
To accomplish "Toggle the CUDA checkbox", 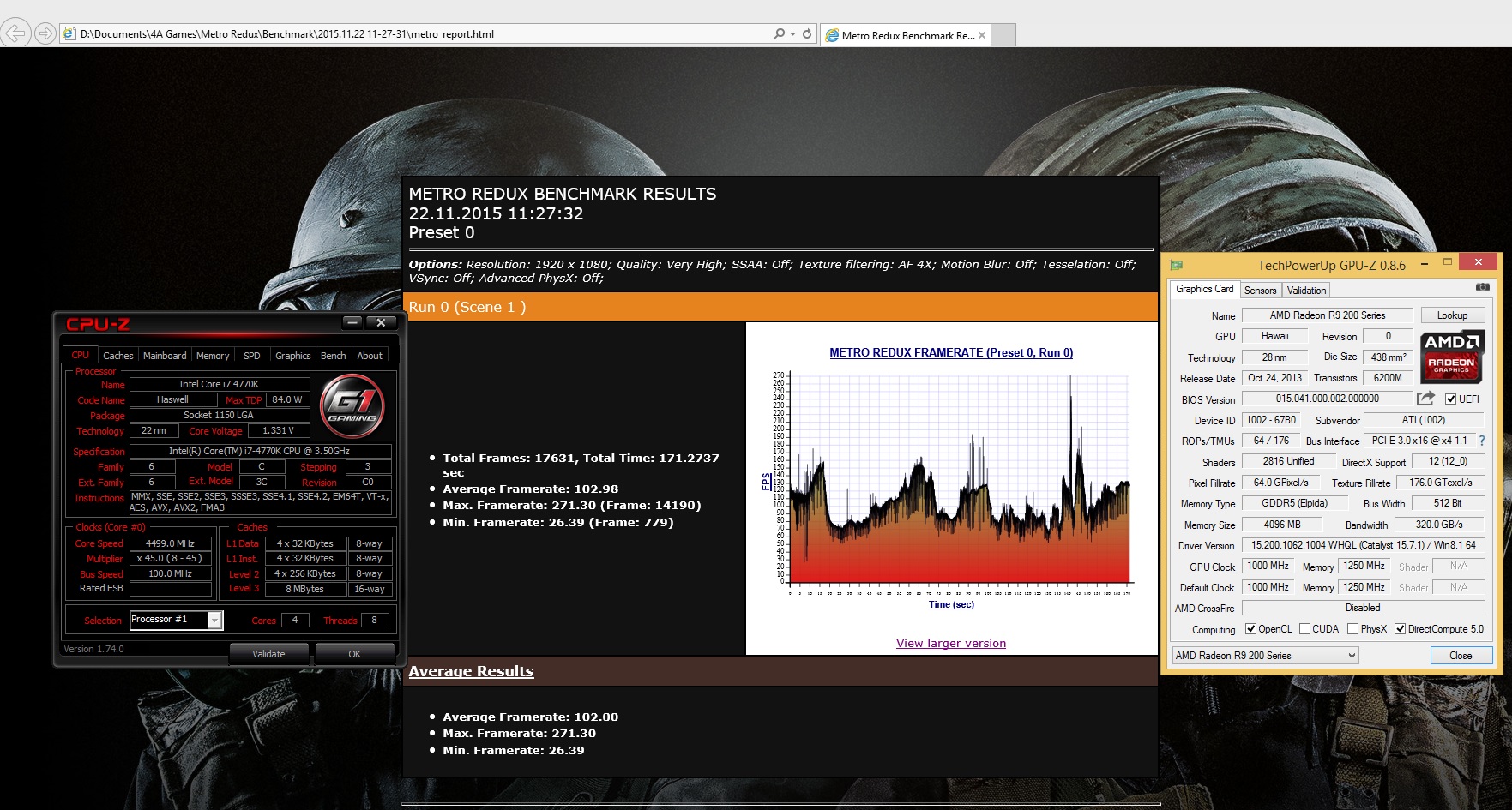I will click(1304, 629).
